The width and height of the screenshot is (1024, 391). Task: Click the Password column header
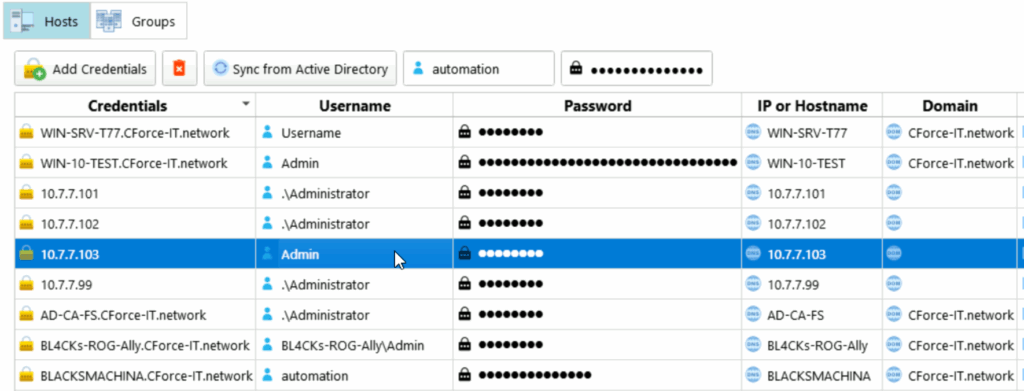pos(598,106)
